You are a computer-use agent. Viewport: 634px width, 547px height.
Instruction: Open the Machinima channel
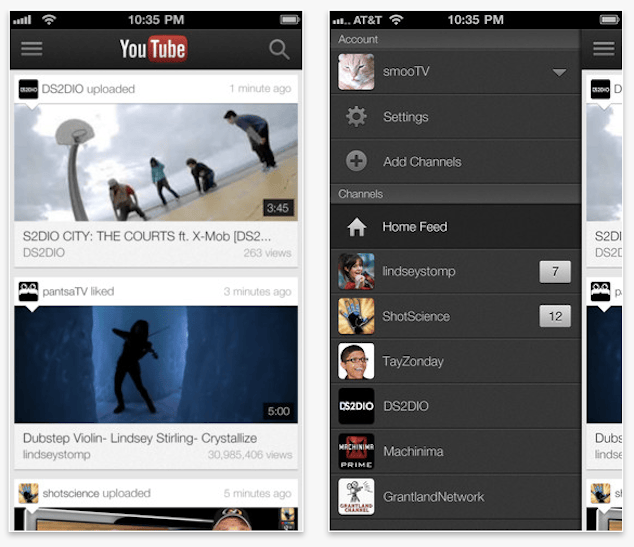tap(456, 451)
